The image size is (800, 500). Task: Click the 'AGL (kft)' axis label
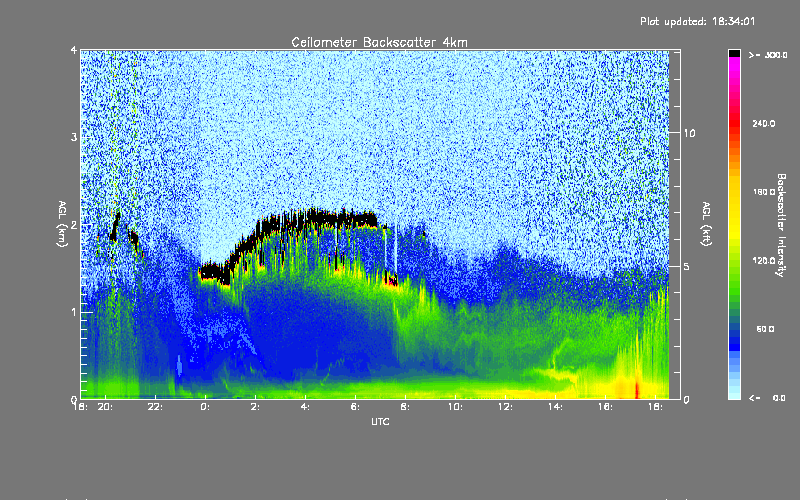click(707, 224)
